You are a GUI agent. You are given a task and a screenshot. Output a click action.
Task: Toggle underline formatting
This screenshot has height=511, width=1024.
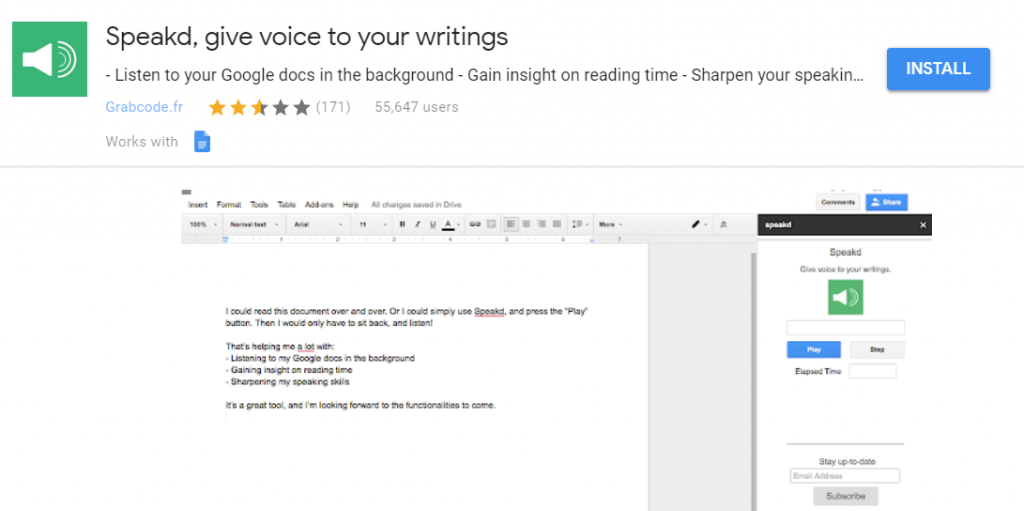point(432,224)
